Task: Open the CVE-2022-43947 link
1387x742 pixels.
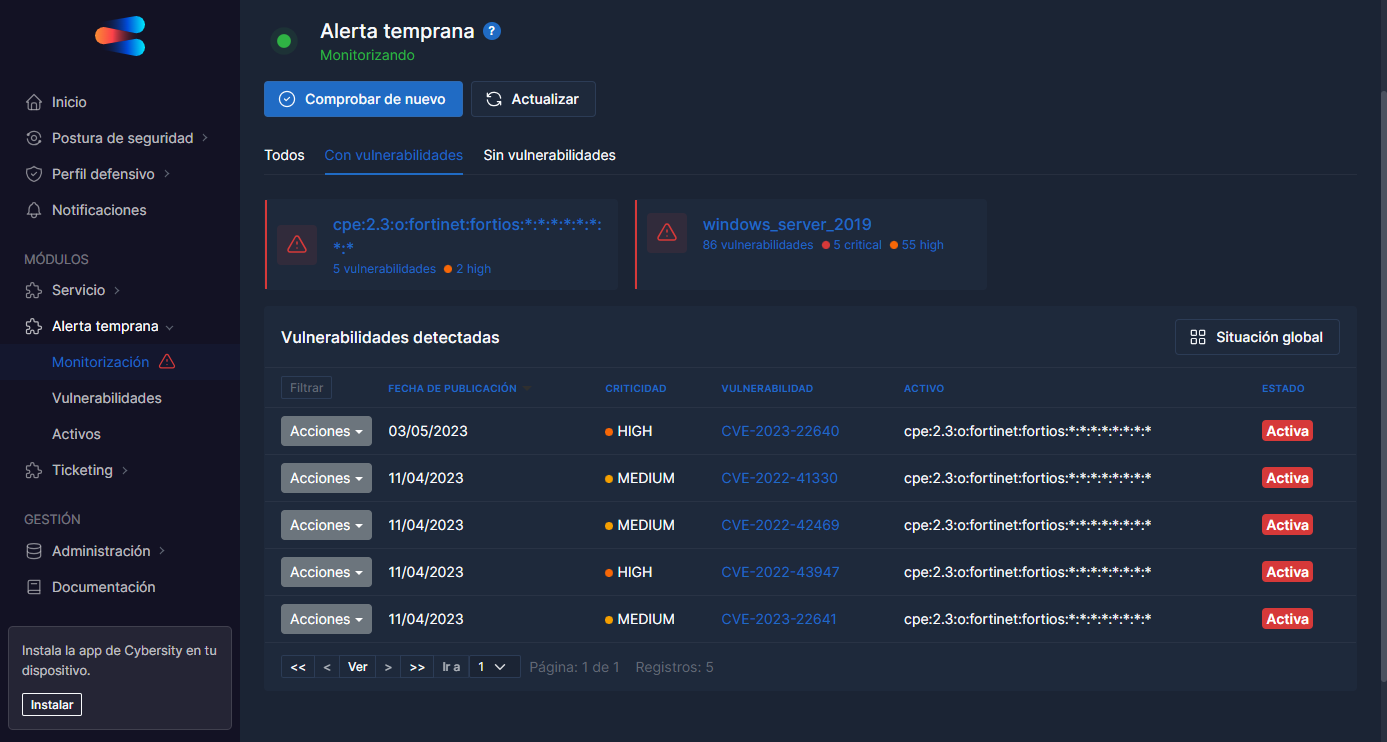Action: pyautogui.click(x=780, y=572)
